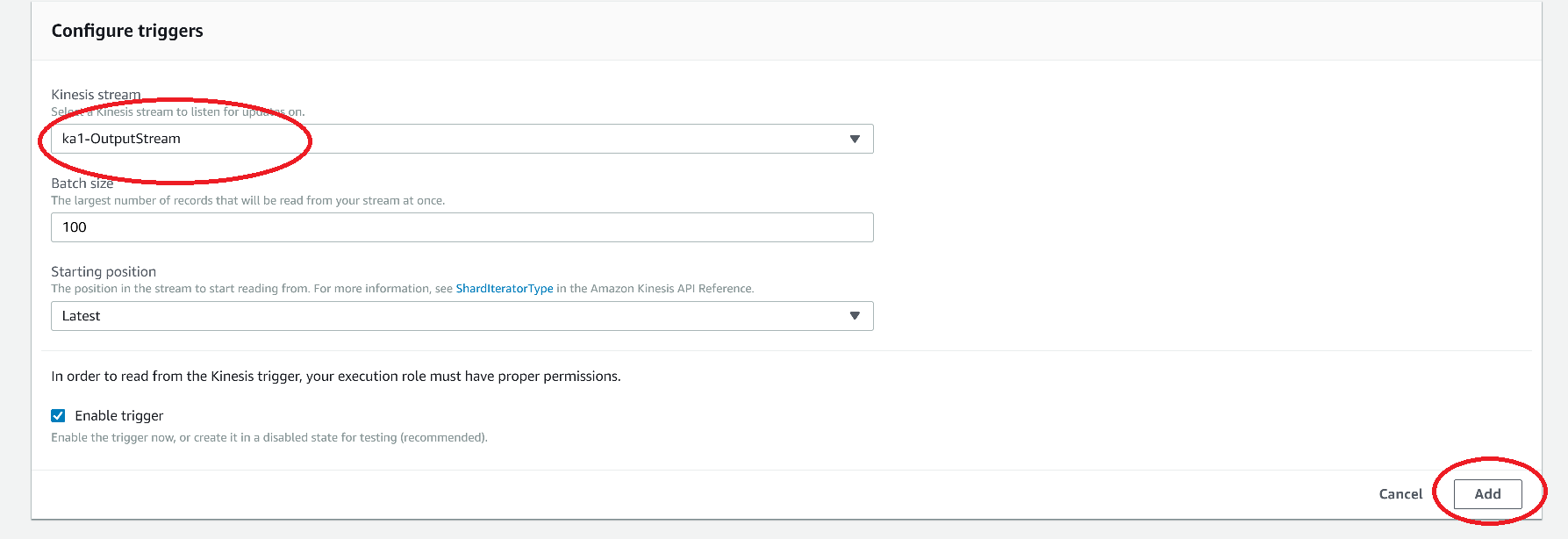
Task: Uncheck the Enable trigger checkbox
Action: (x=58, y=416)
